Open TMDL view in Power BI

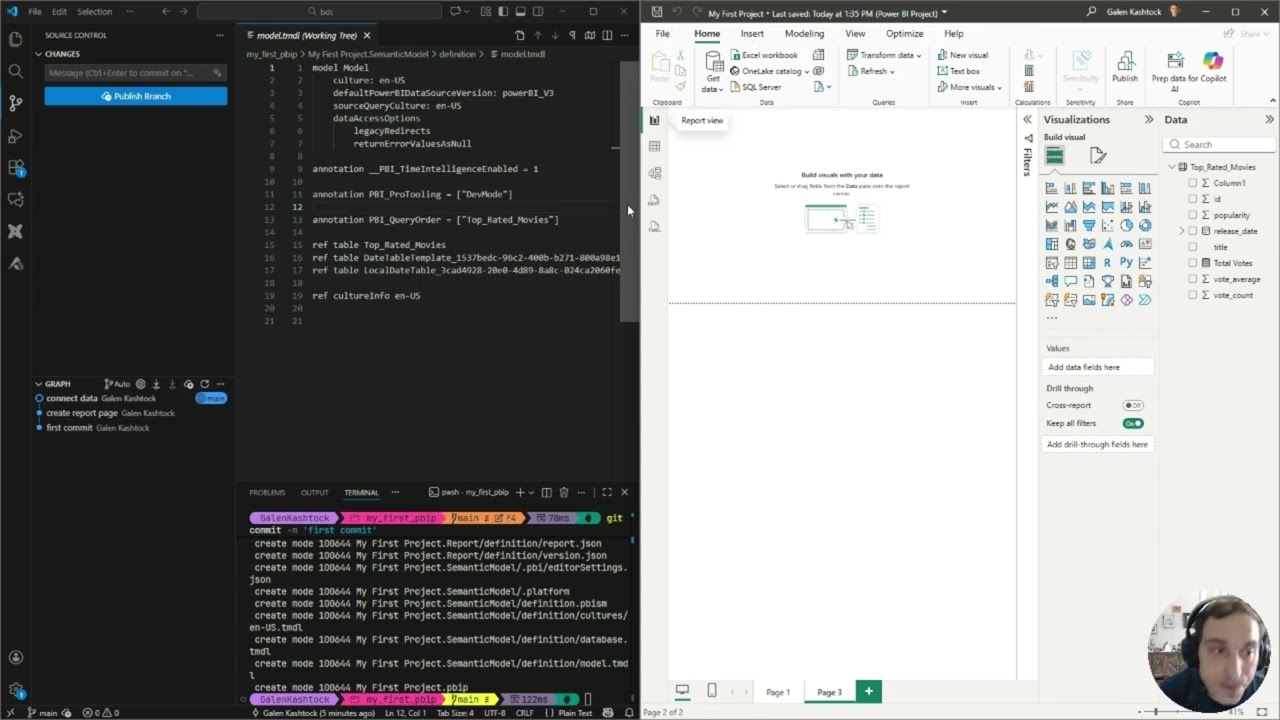tap(654, 227)
